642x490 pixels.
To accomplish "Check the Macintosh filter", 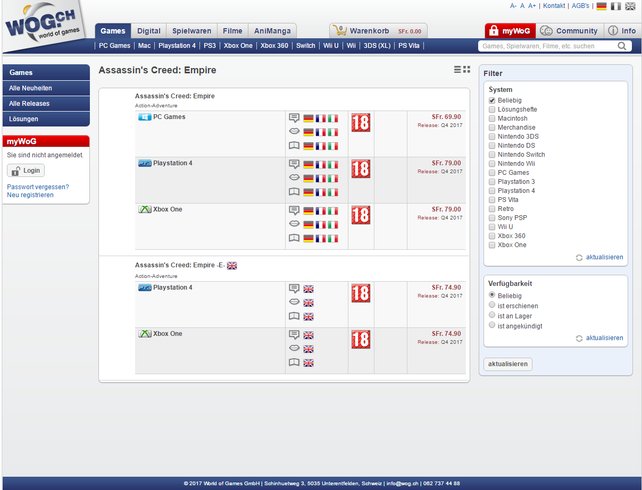I will click(492, 118).
